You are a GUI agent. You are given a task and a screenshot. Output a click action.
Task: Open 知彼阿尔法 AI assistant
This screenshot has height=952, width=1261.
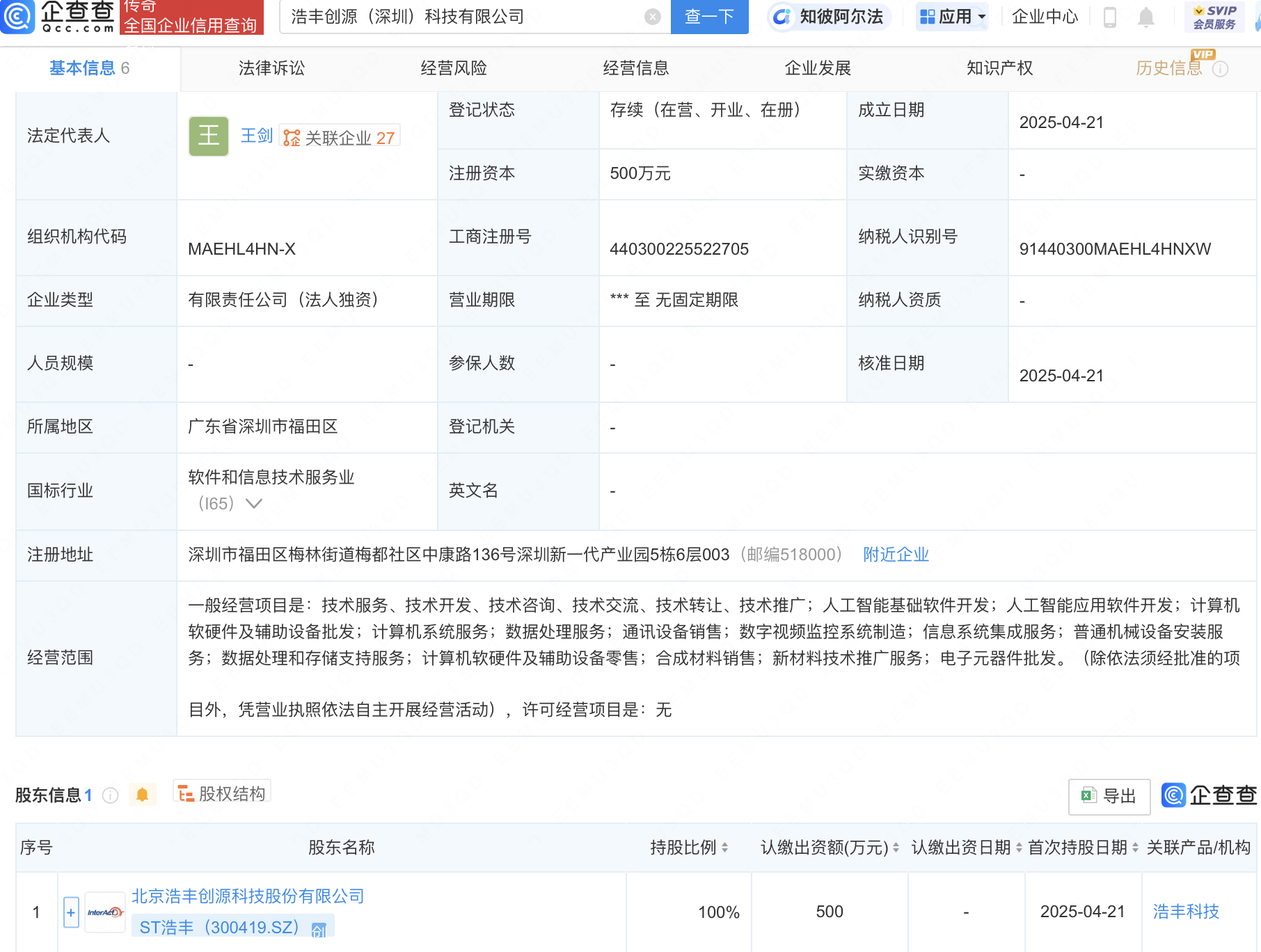point(828,17)
